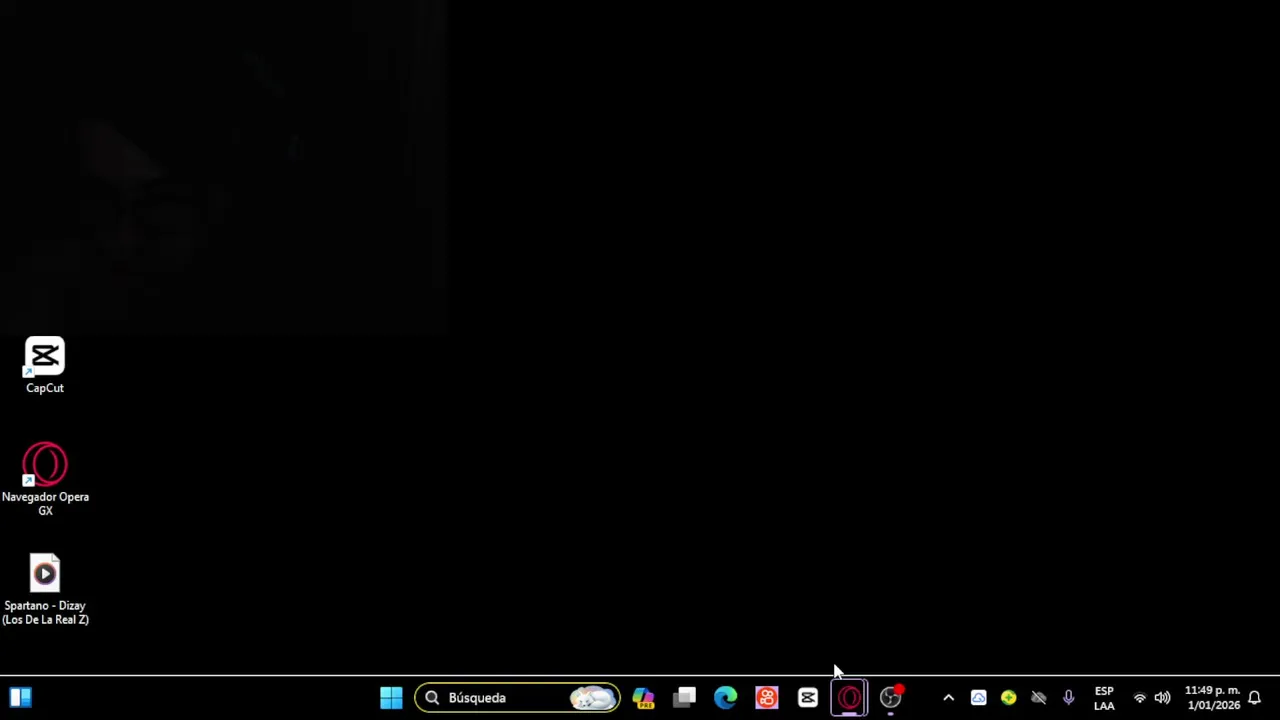Expand the hidden system tray icons
Viewport: 1280px width, 720px height.
(948, 698)
